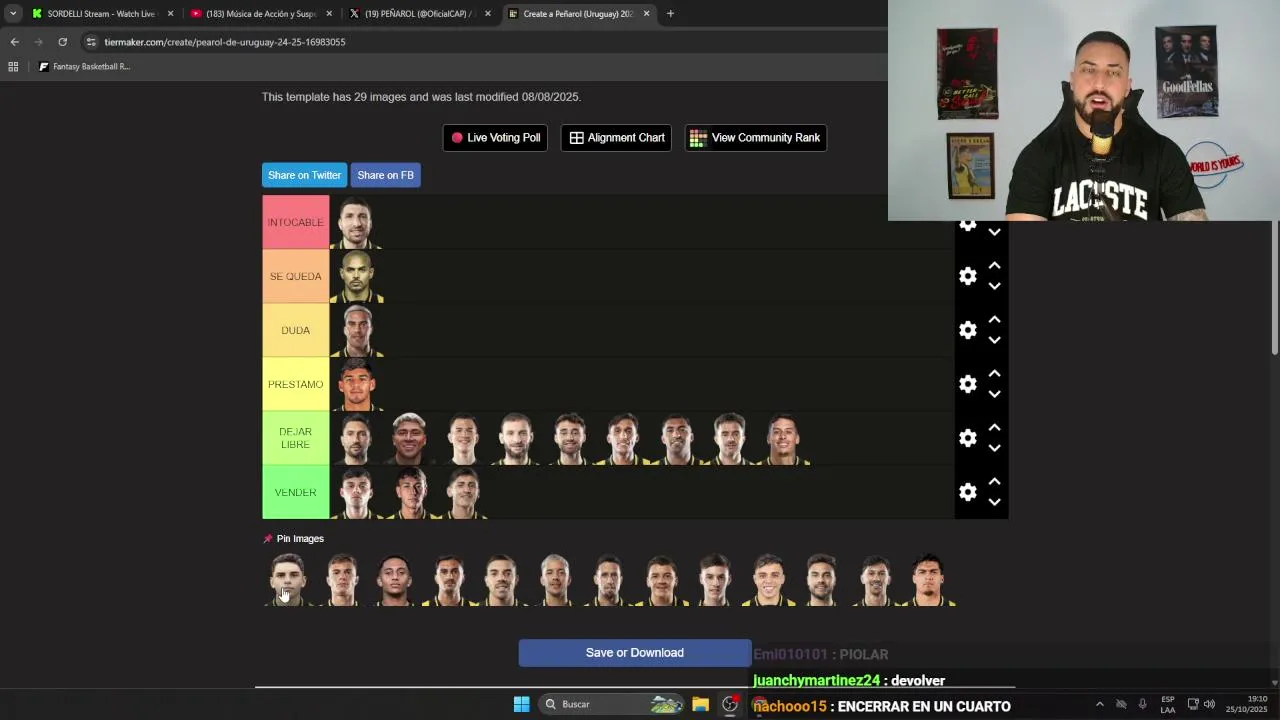Show hidden system tray icons
The height and width of the screenshot is (720, 1280).
coord(1099,704)
